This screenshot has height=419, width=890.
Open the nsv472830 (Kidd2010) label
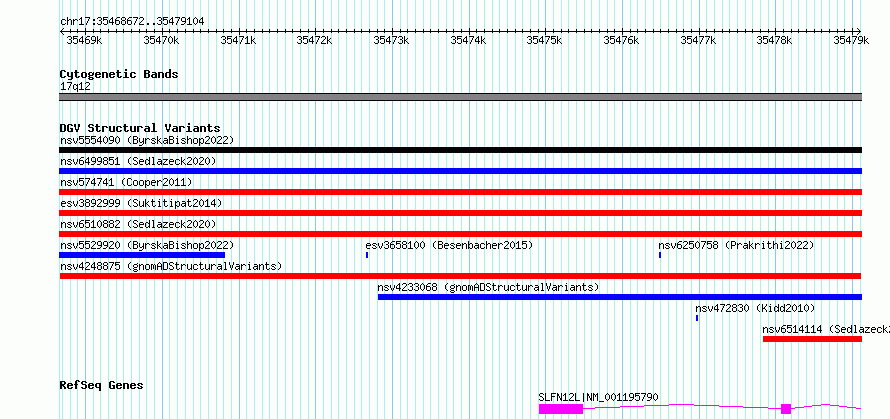click(755, 308)
